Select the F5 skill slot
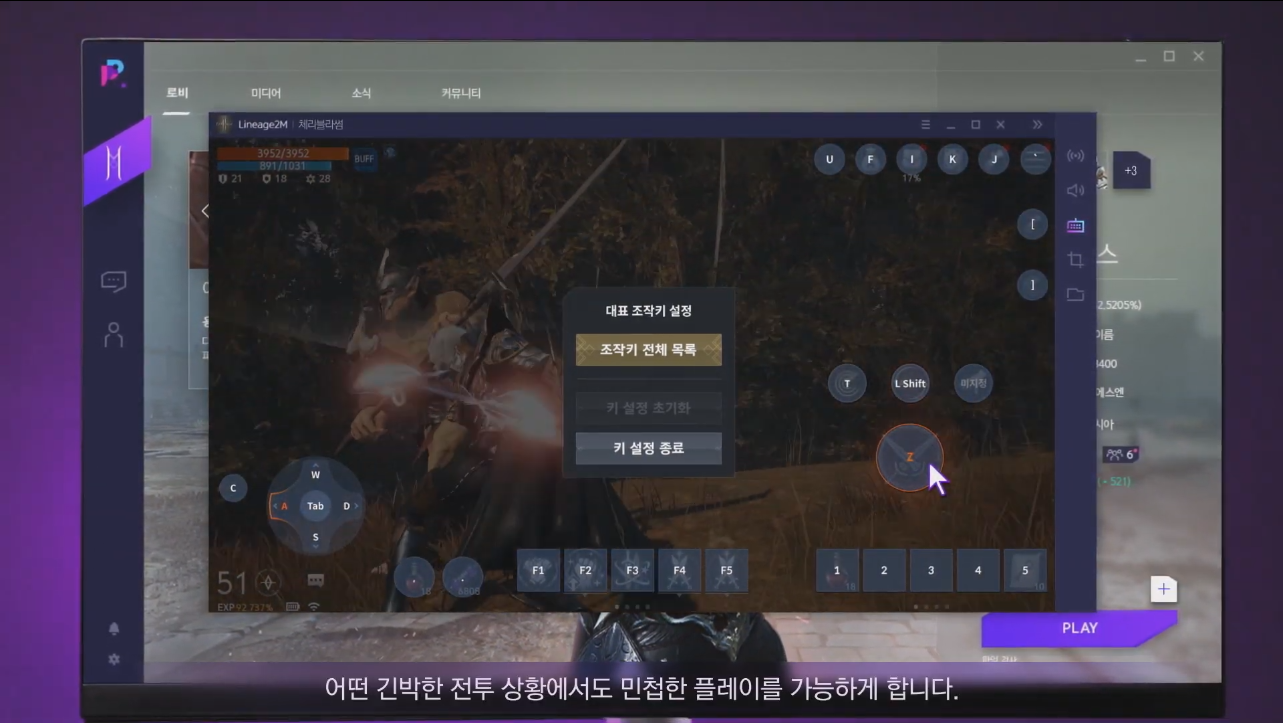Viewport: 1283px width, 723px height. [726, 570]
